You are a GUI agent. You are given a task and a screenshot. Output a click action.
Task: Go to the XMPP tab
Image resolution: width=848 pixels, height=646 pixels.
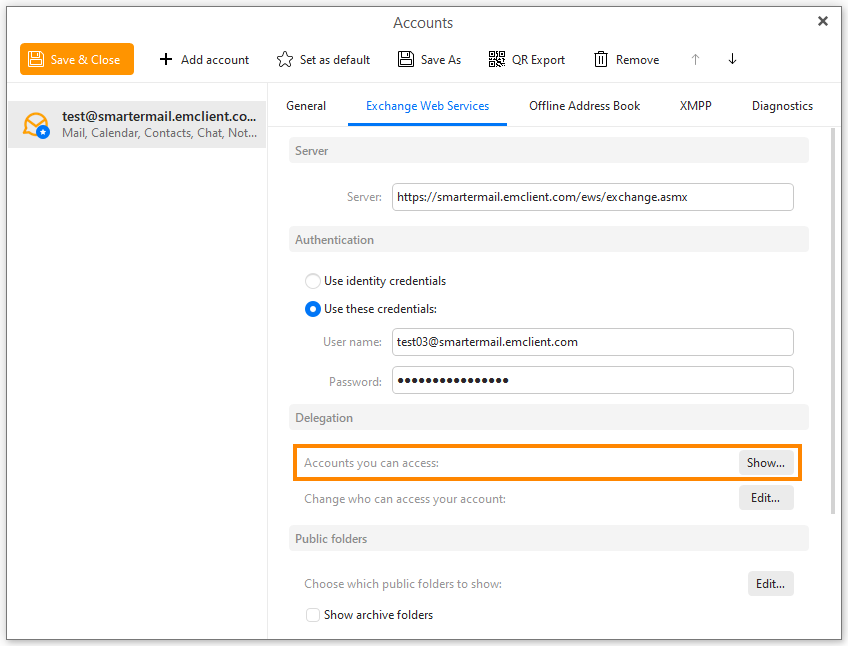(x=695, y=106)
